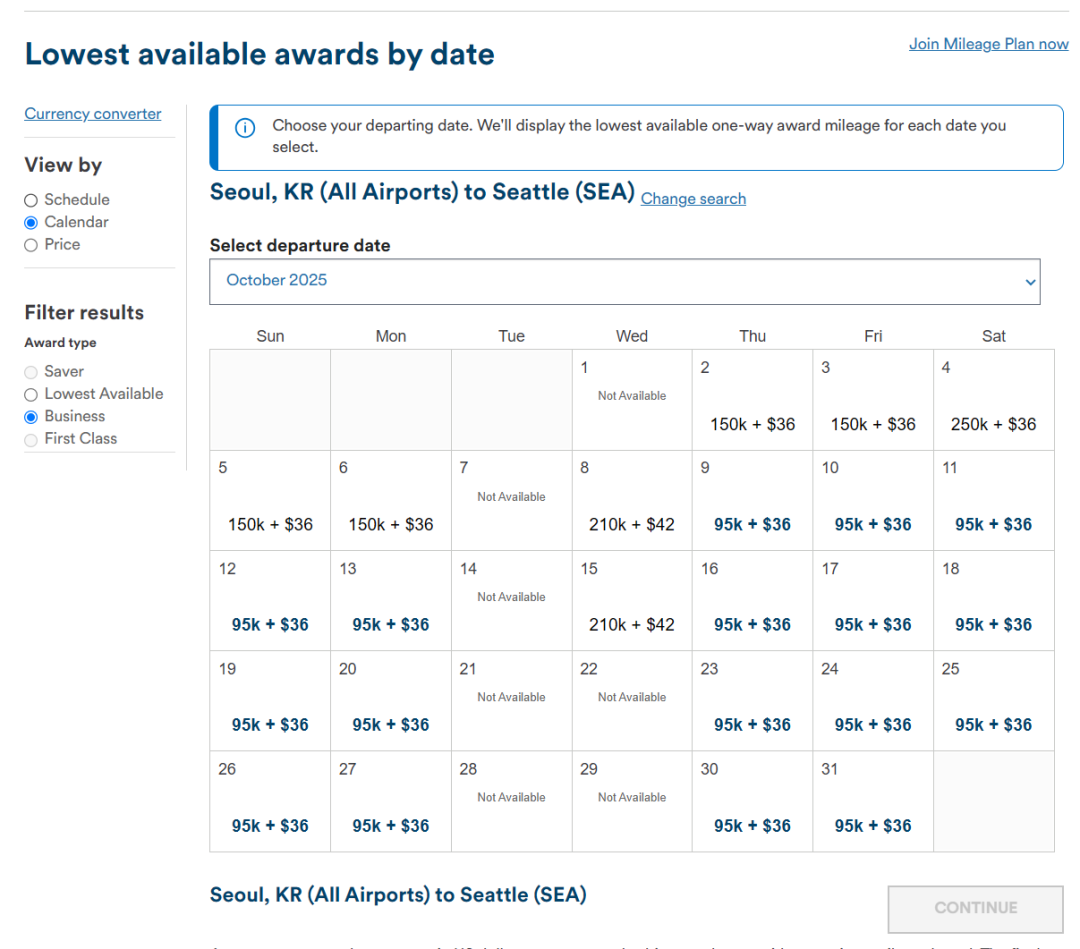
Task: Choose the Lowest Available award type
Action: 31,394
